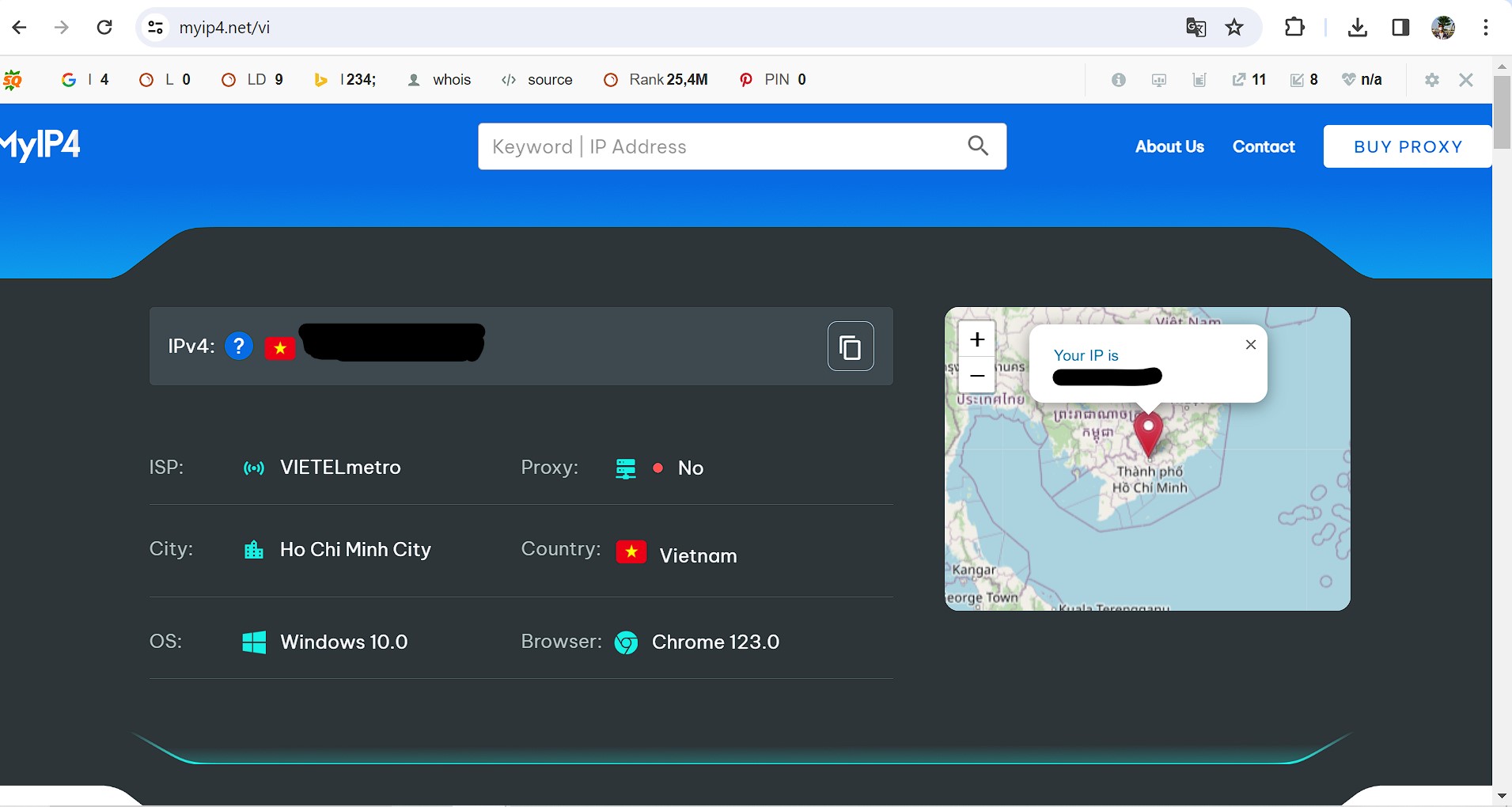Open the n/a compare parameter in SEO bar
This screenshot has width=1512, height=807.
pos(1362,80)
